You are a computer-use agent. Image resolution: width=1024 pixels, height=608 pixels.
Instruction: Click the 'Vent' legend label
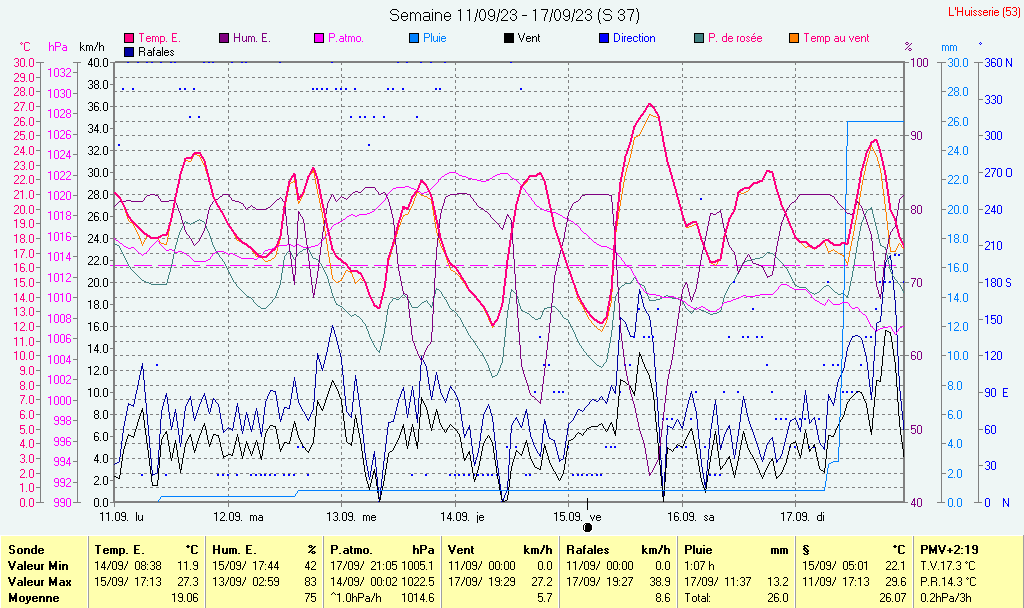(x=529, y=39)
